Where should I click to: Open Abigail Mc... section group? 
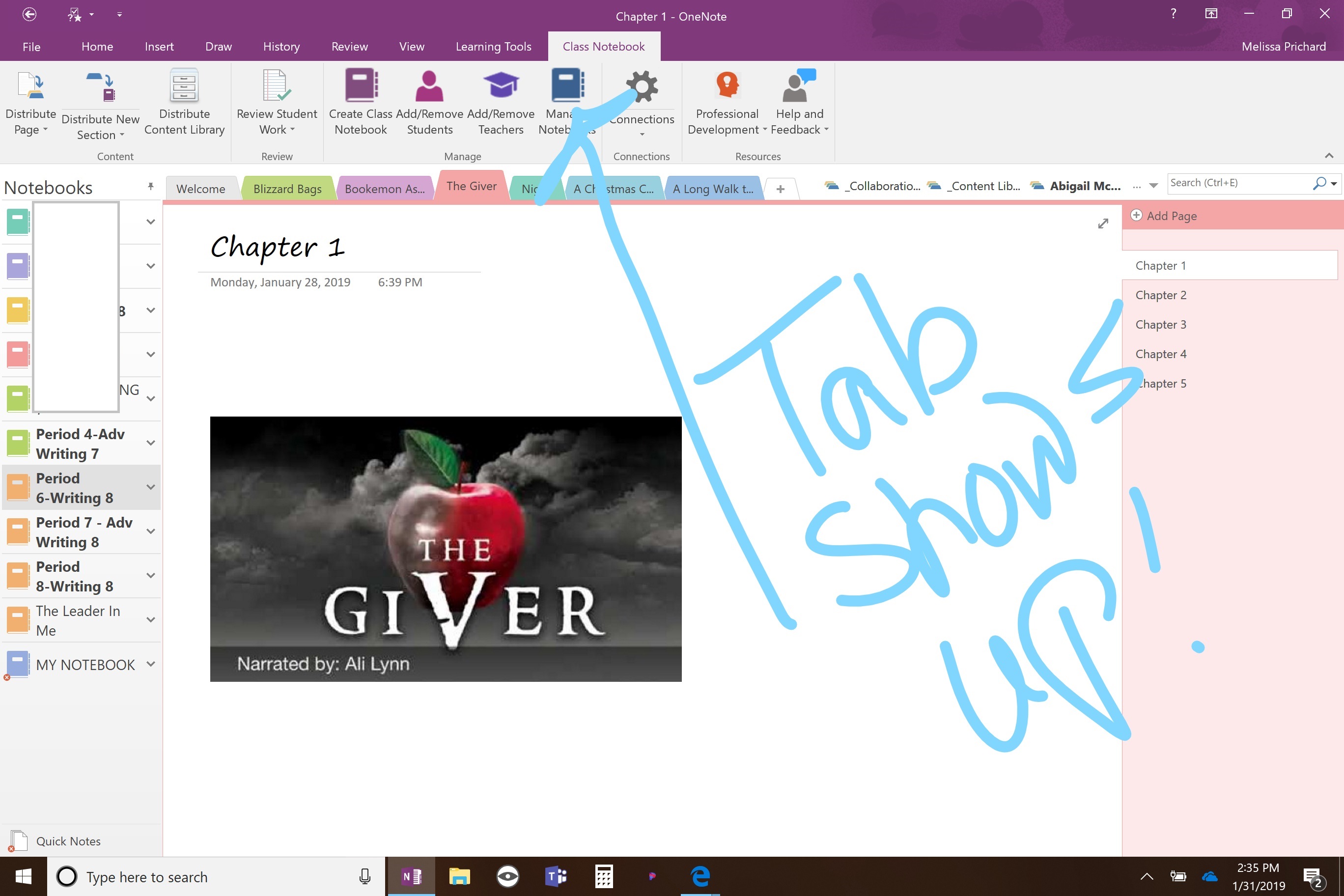pyautogui.click(x=1075, y=186)
